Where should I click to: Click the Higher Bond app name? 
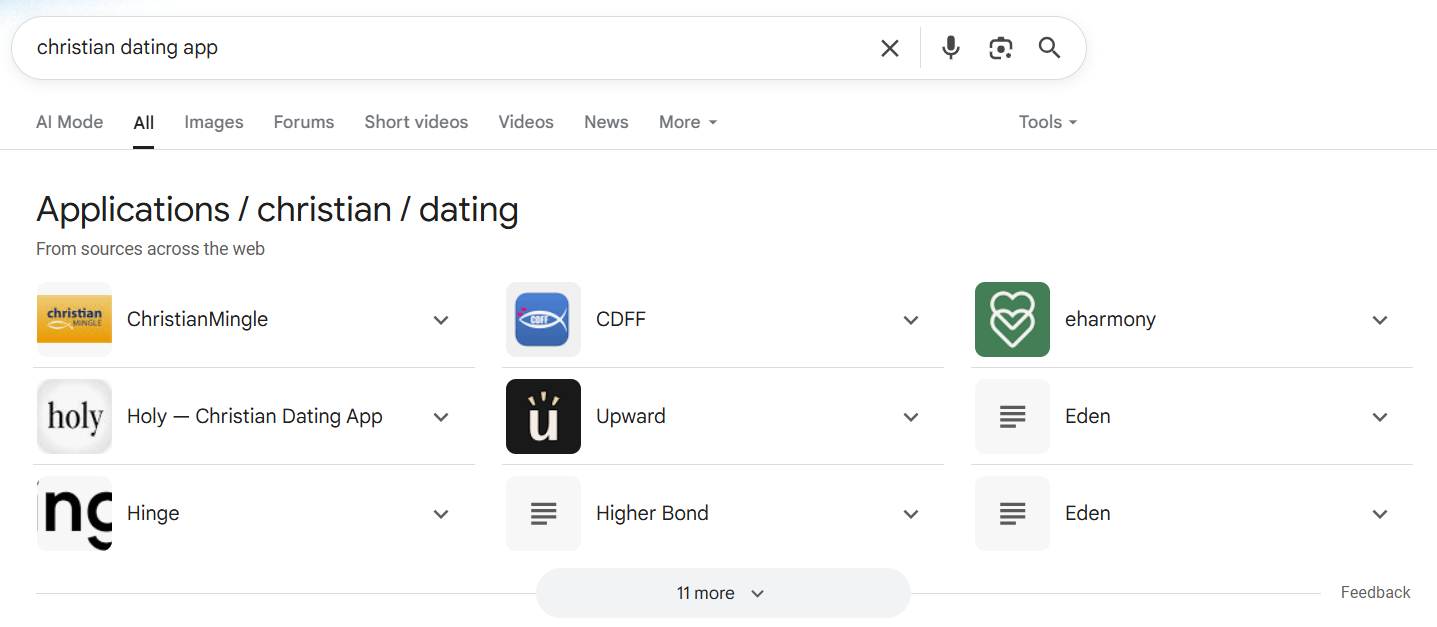[x=652, y=514]
